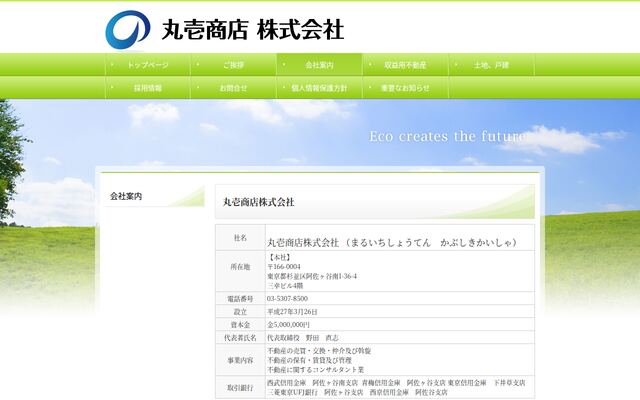Click the 丸壱商店 株式会社 header title
The width and height of the screenshot is (640, 400).
click(253, 30)
